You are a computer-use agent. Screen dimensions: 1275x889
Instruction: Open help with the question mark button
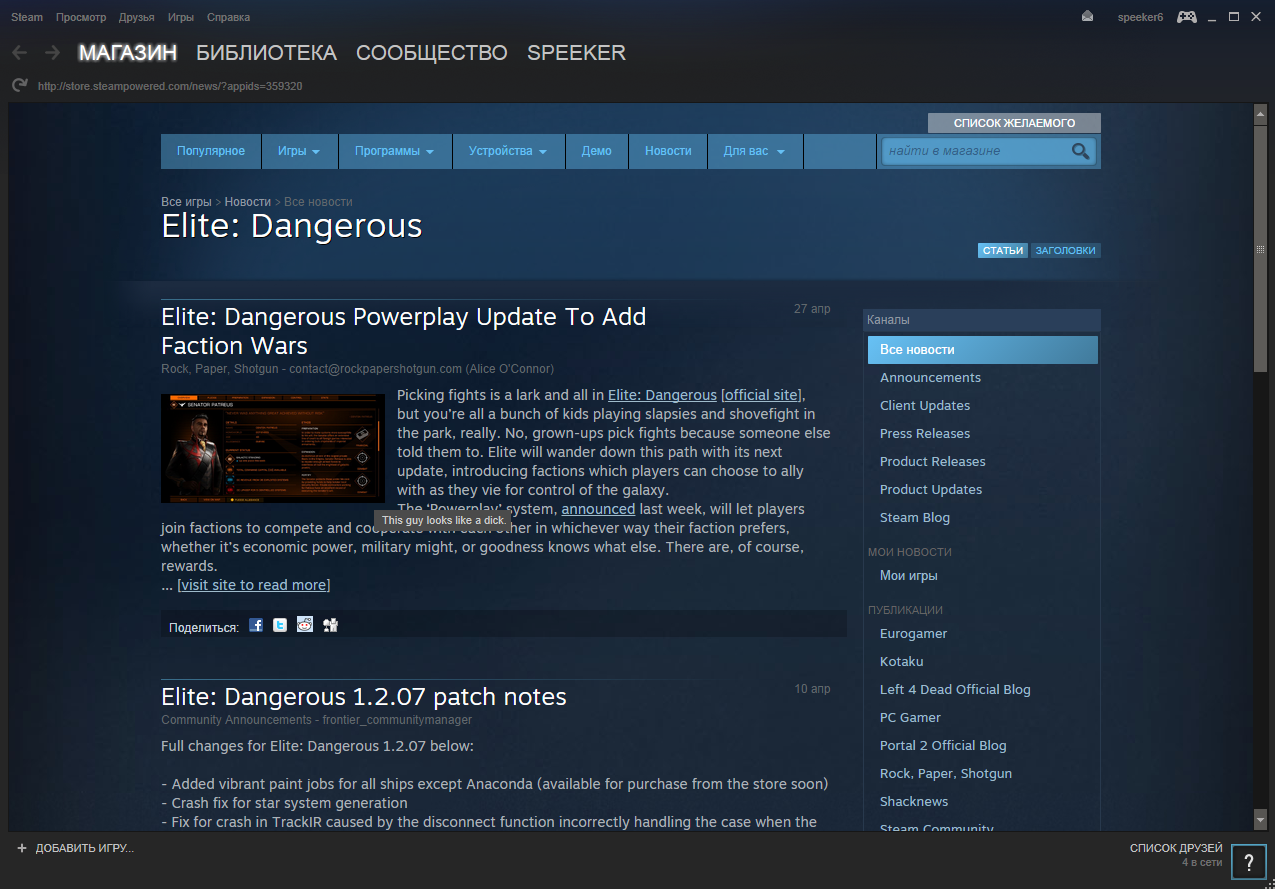[1249, 863]
